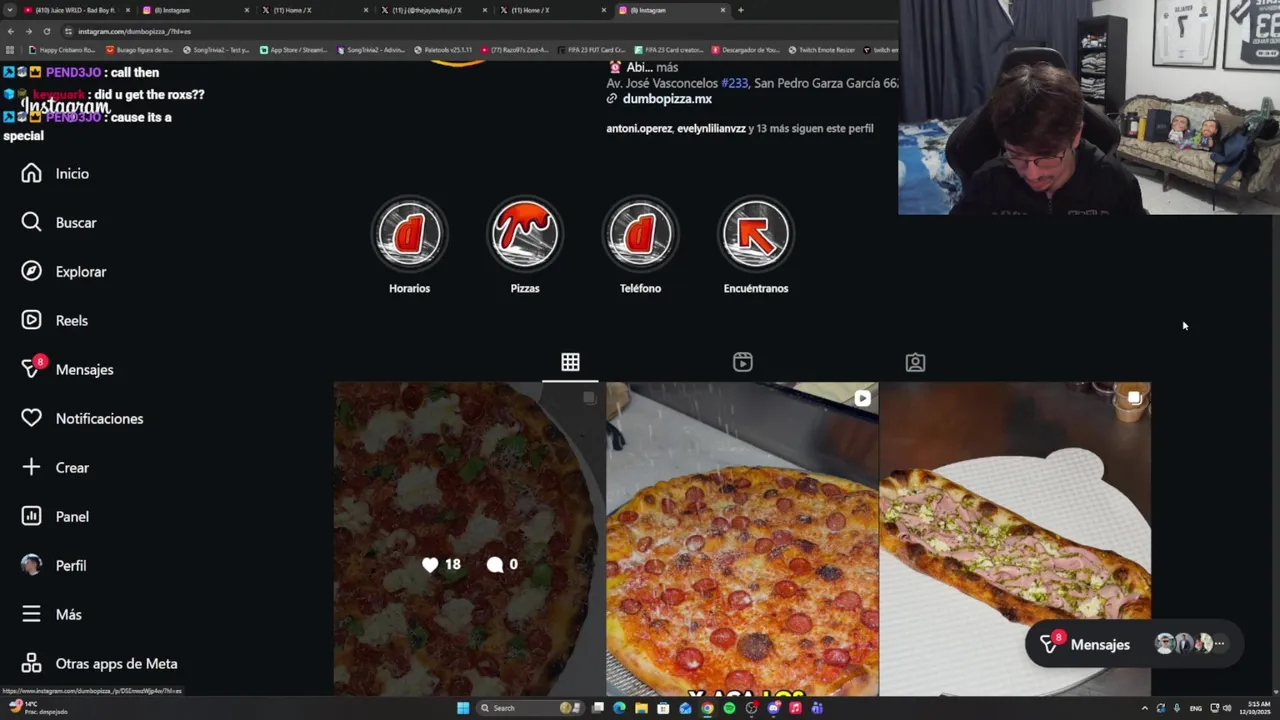Expand bio with the 'más' link
The height and width of the screenshot is (720, 1280).
click(x=667, y=67)
